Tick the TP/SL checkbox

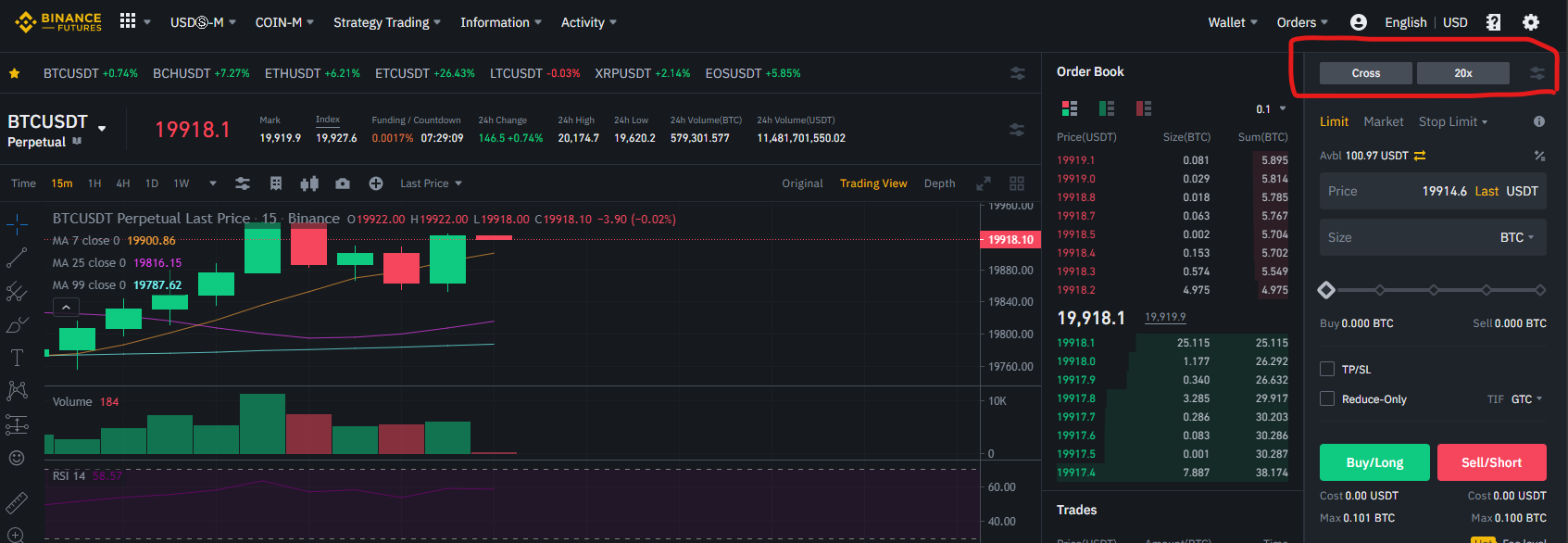(x=1327, y=369)
